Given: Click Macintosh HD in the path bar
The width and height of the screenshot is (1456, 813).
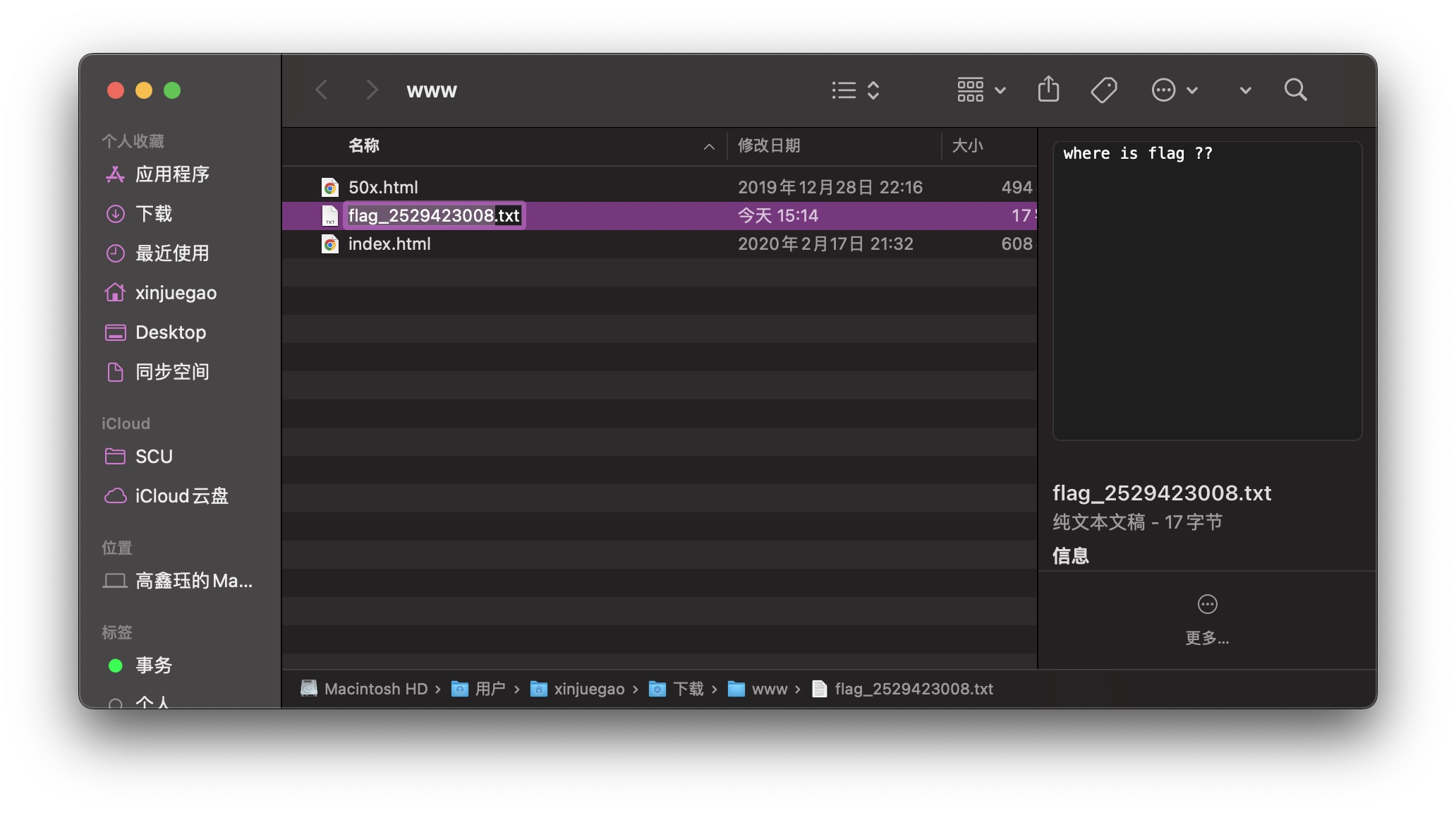Looking at the screenshot, I should [x=375, y=689].
